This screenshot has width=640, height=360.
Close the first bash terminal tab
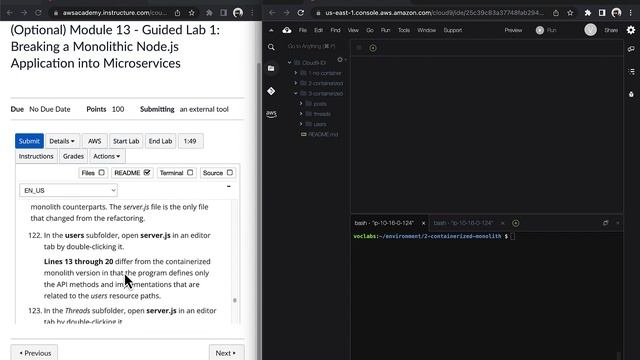[x=423, y=223]
